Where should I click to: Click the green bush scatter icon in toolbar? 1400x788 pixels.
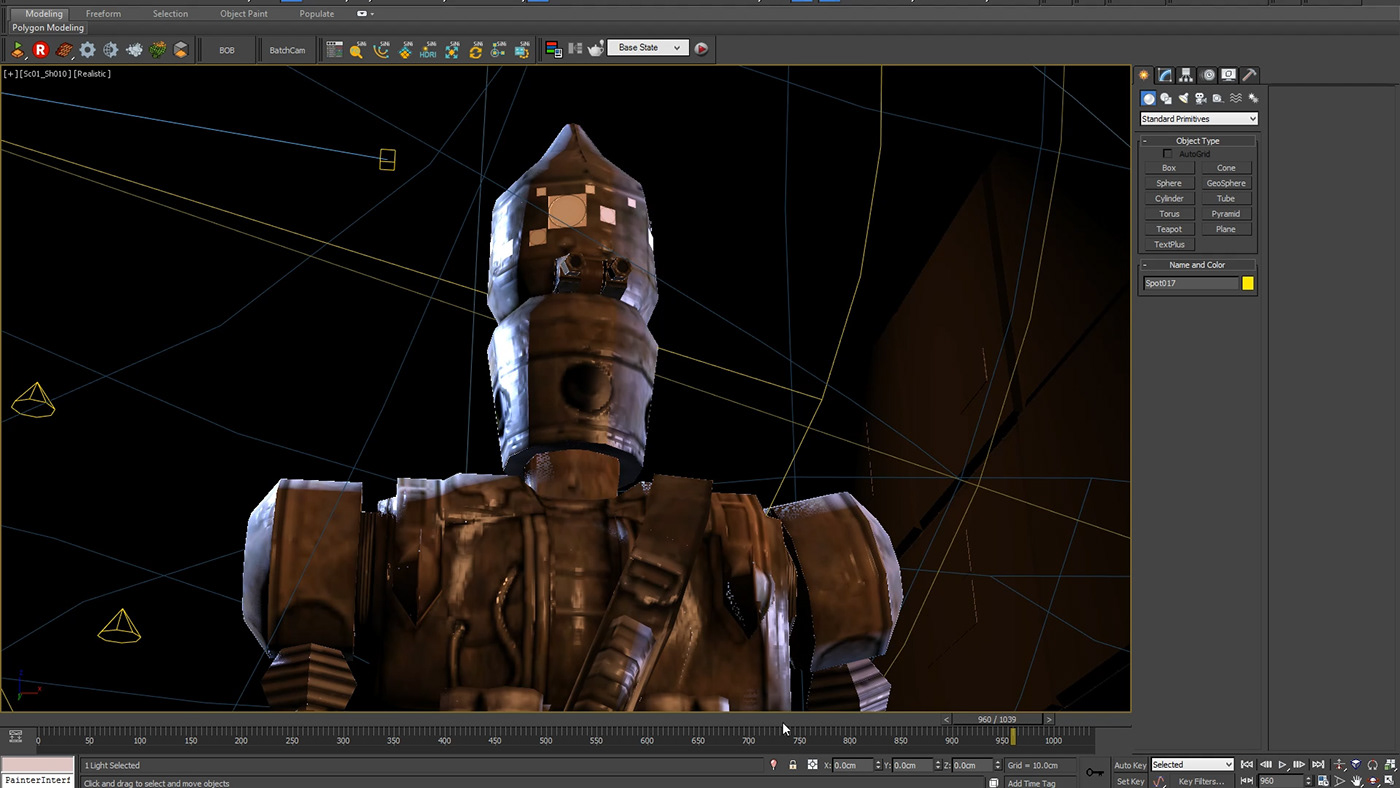(158, 49)
